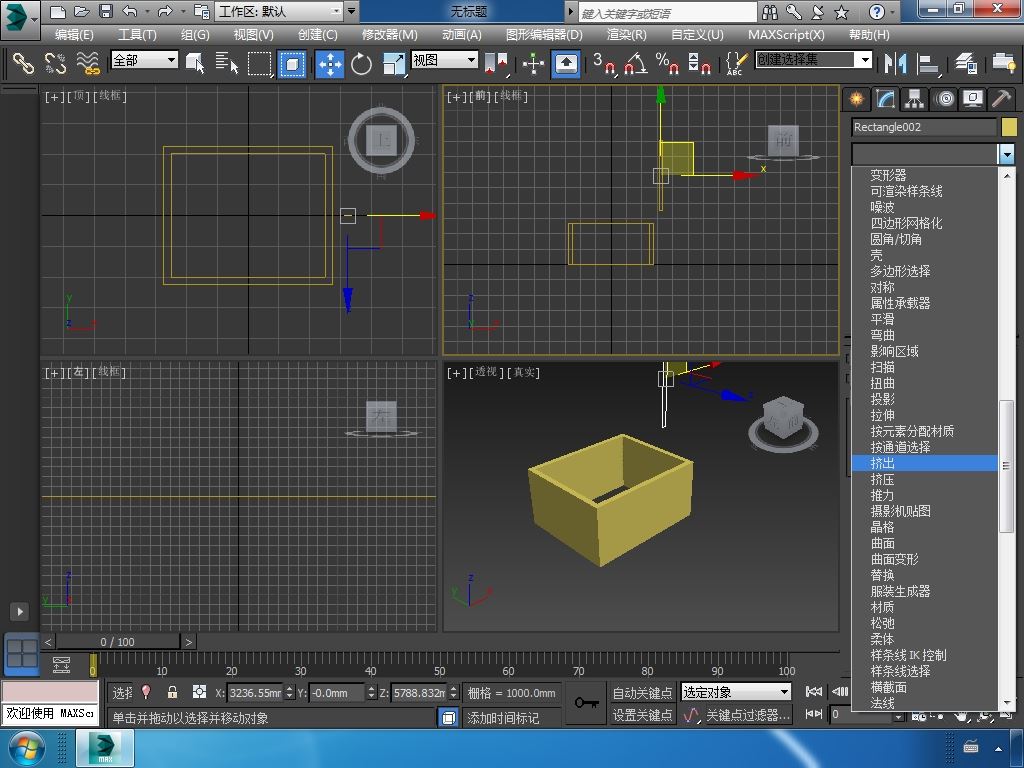Open the MAXScript(X) menu

coord(786,35)
